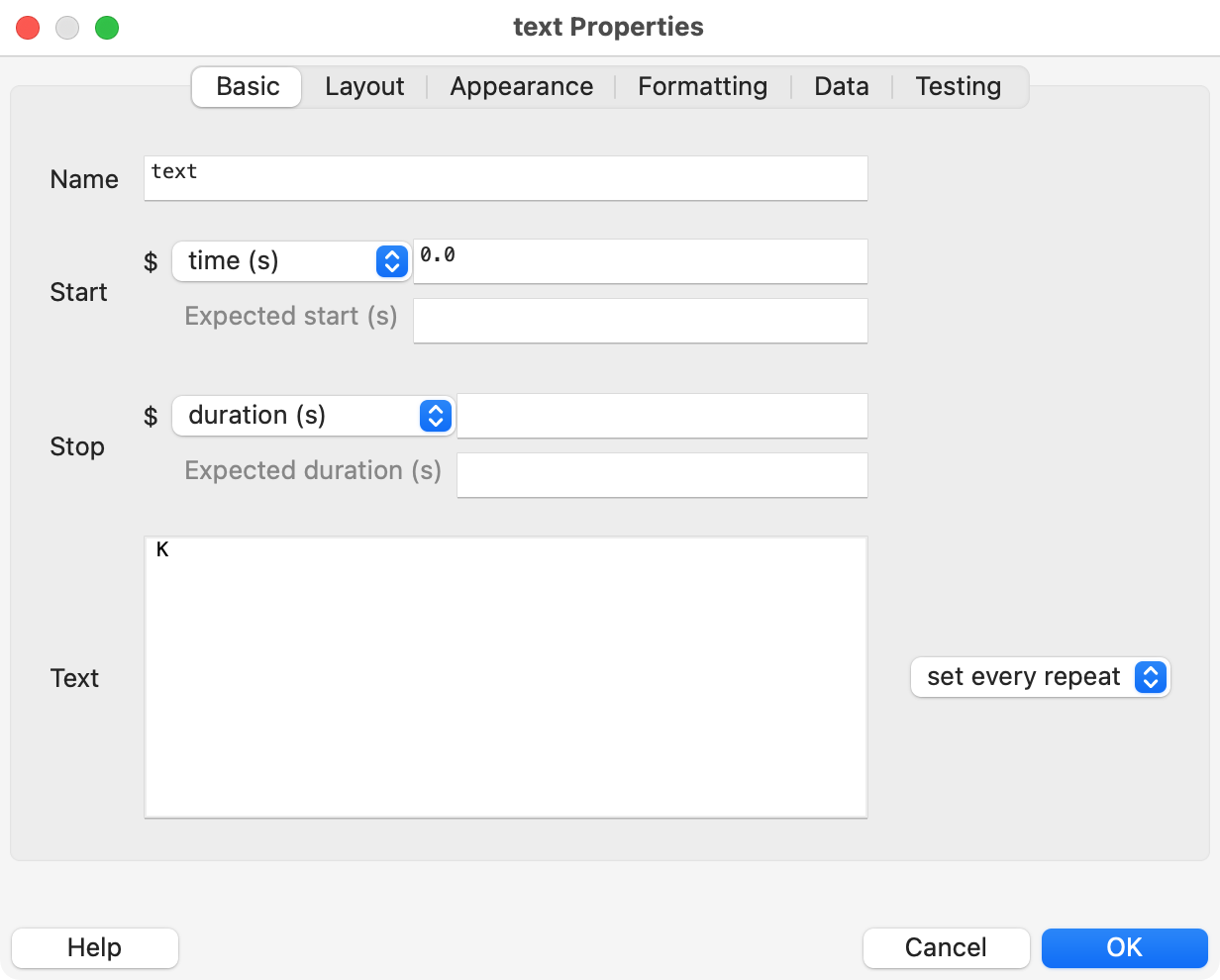The image size is (1220, 980).
Task: Click the 'Expected start (s)' field
Action: tap(640, 320)
